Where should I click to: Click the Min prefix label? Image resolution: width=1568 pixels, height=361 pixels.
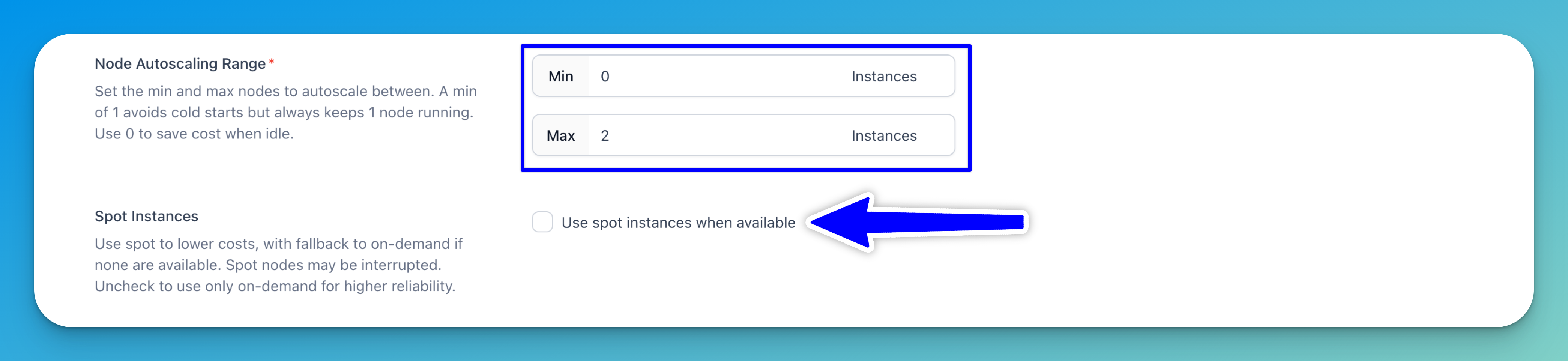pyautogui.click(x=560, y=76)
